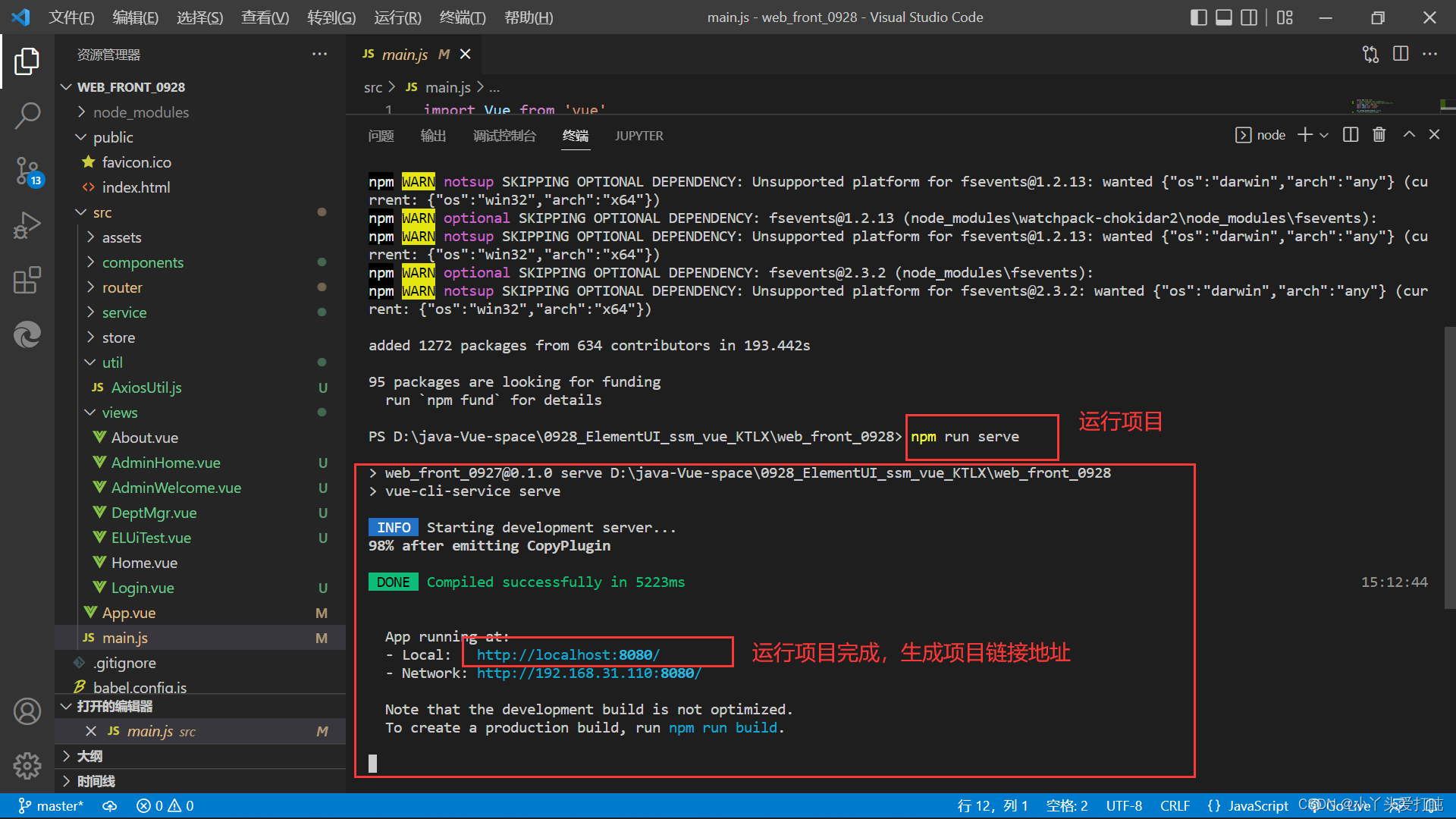Expand the router folder

[x=200, y=287]
